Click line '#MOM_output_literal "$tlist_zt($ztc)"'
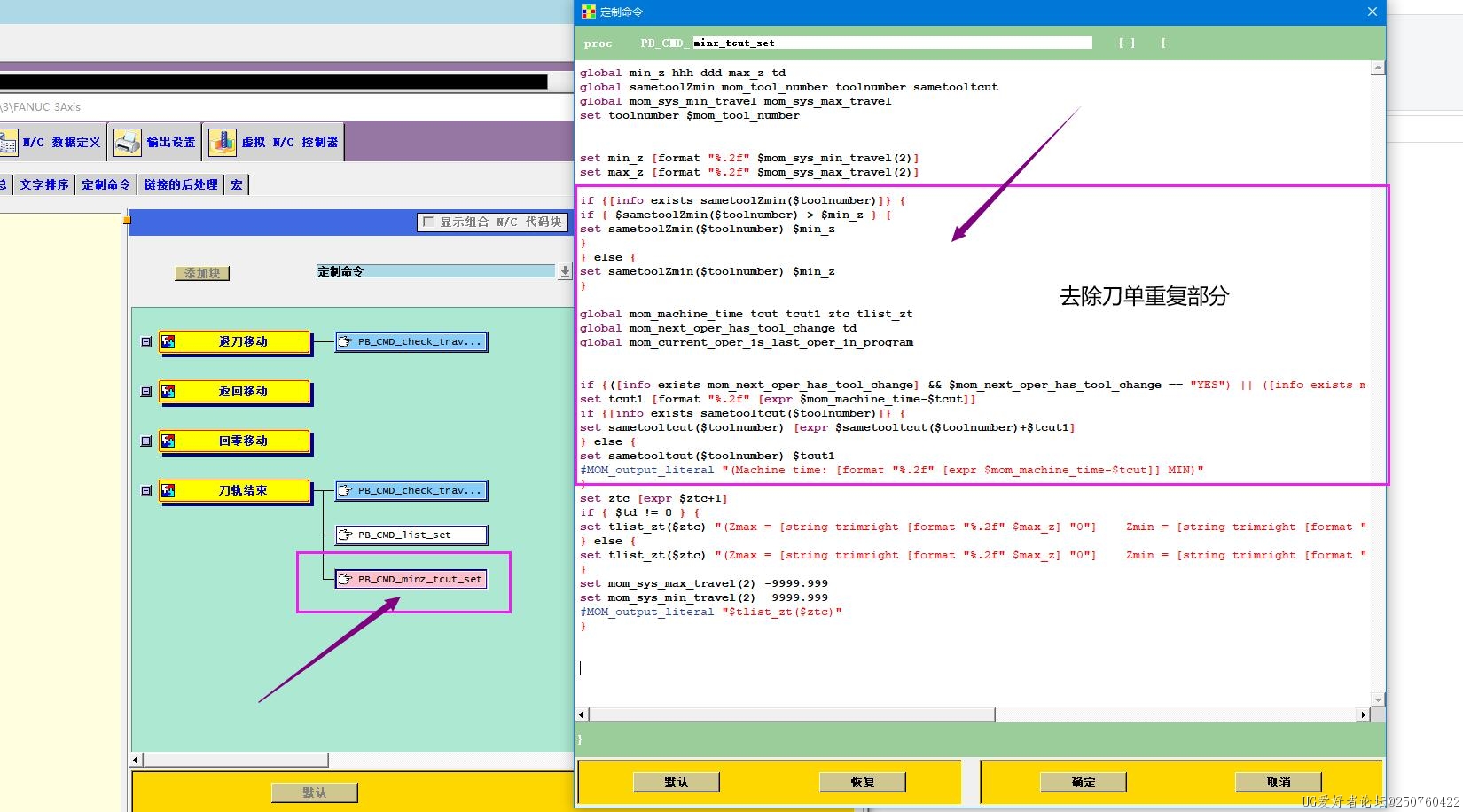1463x812 pixels. (711, 612)
